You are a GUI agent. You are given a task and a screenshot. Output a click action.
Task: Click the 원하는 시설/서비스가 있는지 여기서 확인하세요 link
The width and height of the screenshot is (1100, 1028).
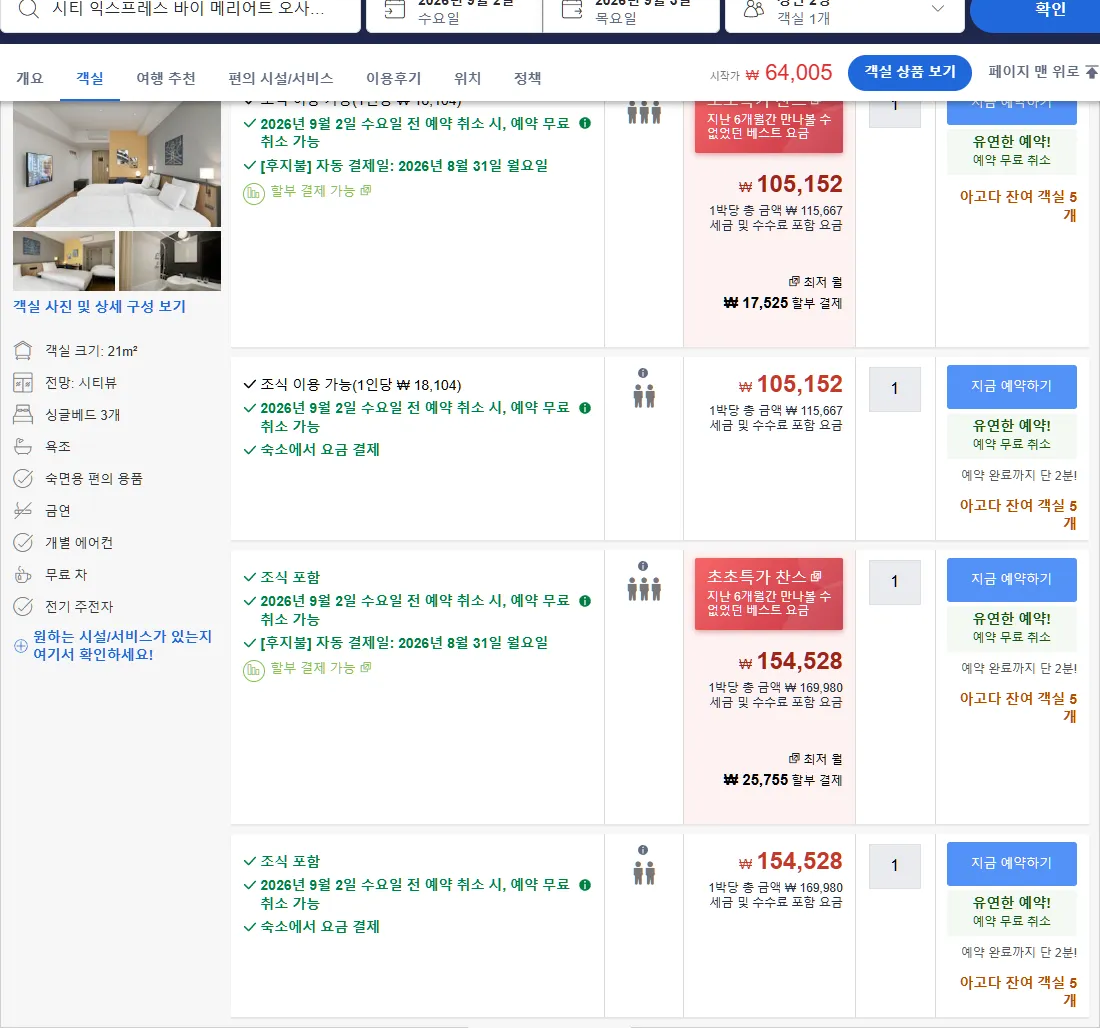pos(122,646)
